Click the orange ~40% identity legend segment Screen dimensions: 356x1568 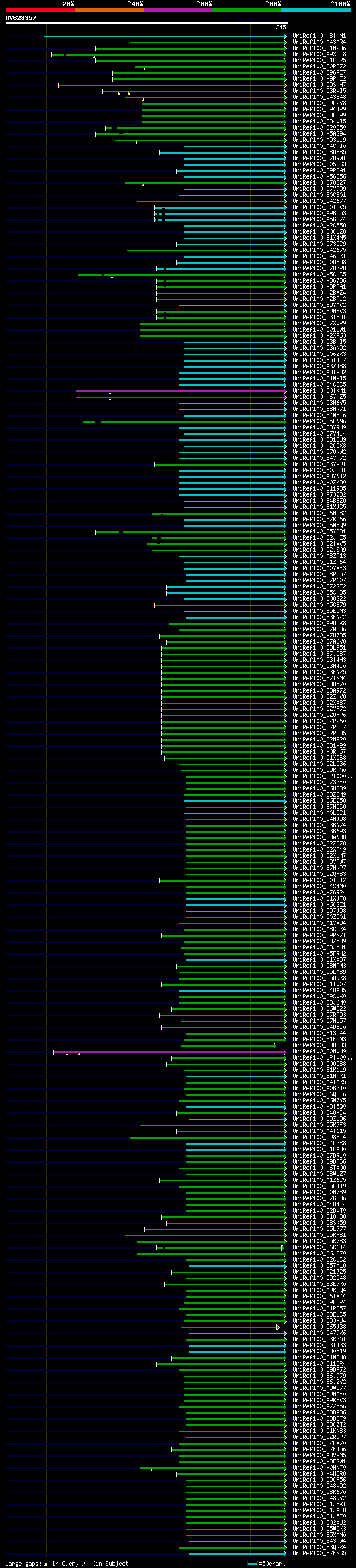click(x=109, y=10)
